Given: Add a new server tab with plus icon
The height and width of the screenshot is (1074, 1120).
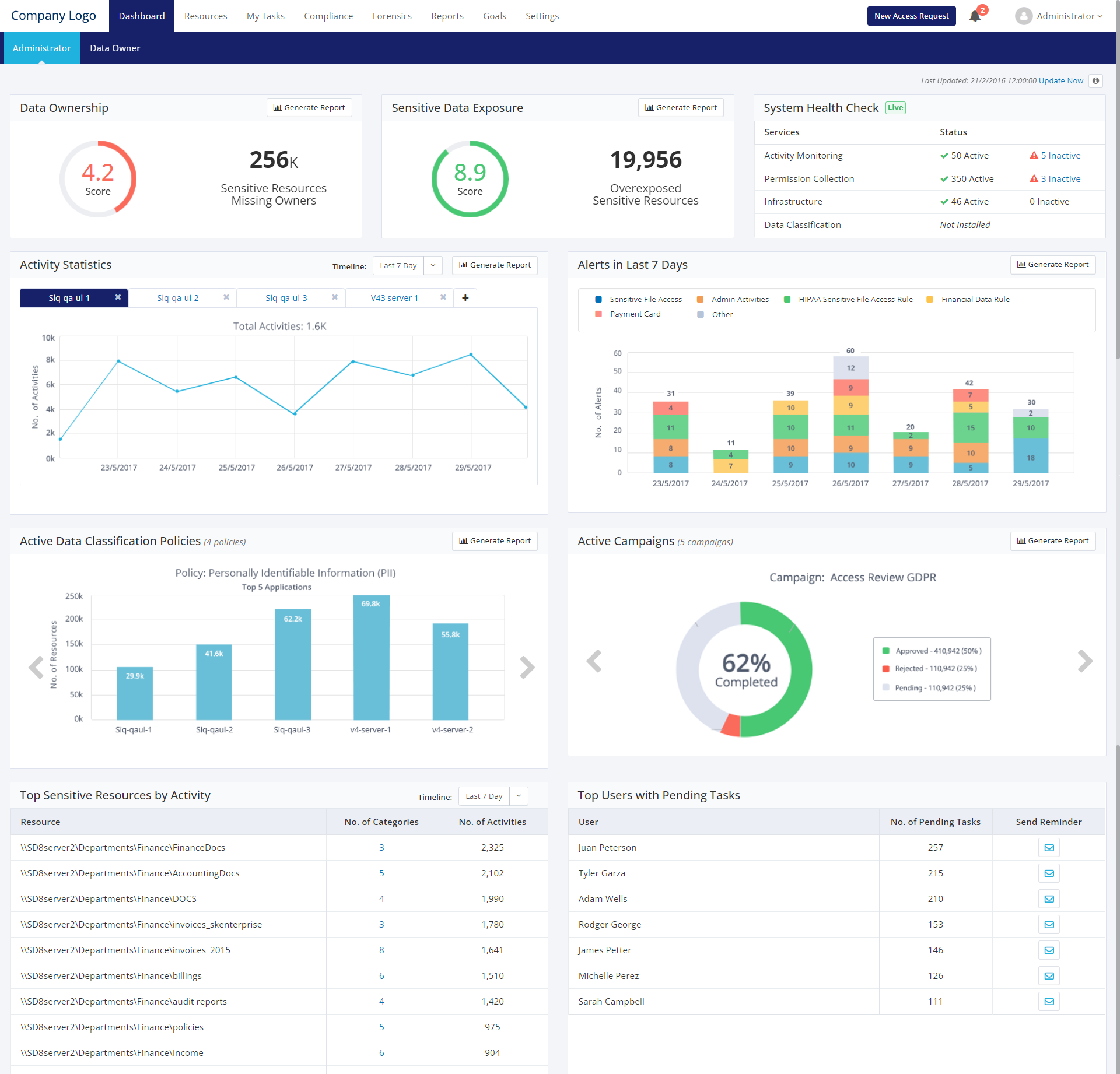Looking at the screenshot, I should tap(465, 298).
